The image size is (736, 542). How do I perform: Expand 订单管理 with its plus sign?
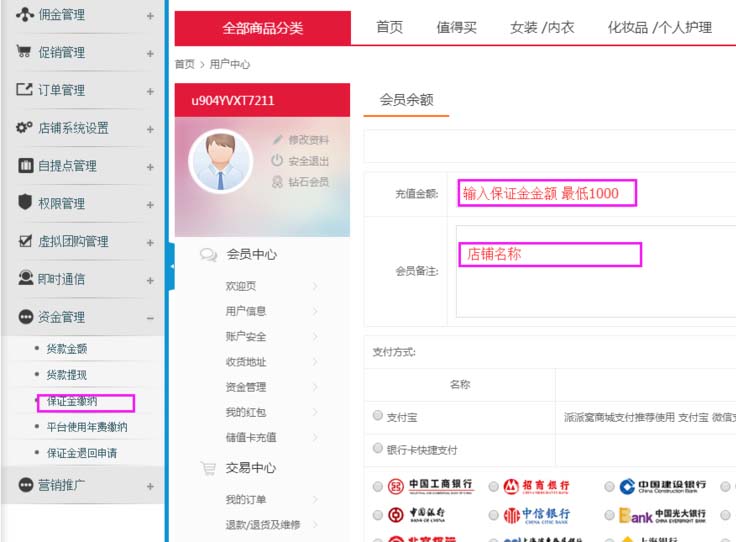(x=150, y=92)
